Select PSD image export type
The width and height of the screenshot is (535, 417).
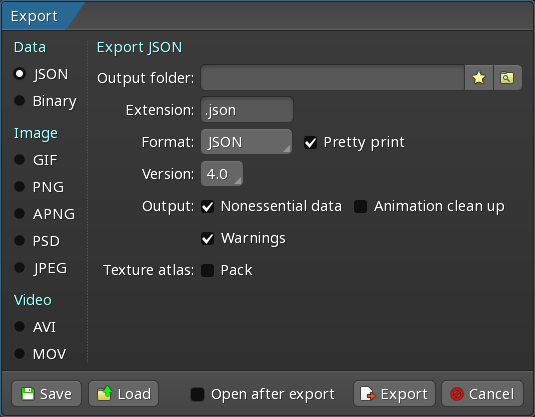pyautogui.click(x=37, y=241)
